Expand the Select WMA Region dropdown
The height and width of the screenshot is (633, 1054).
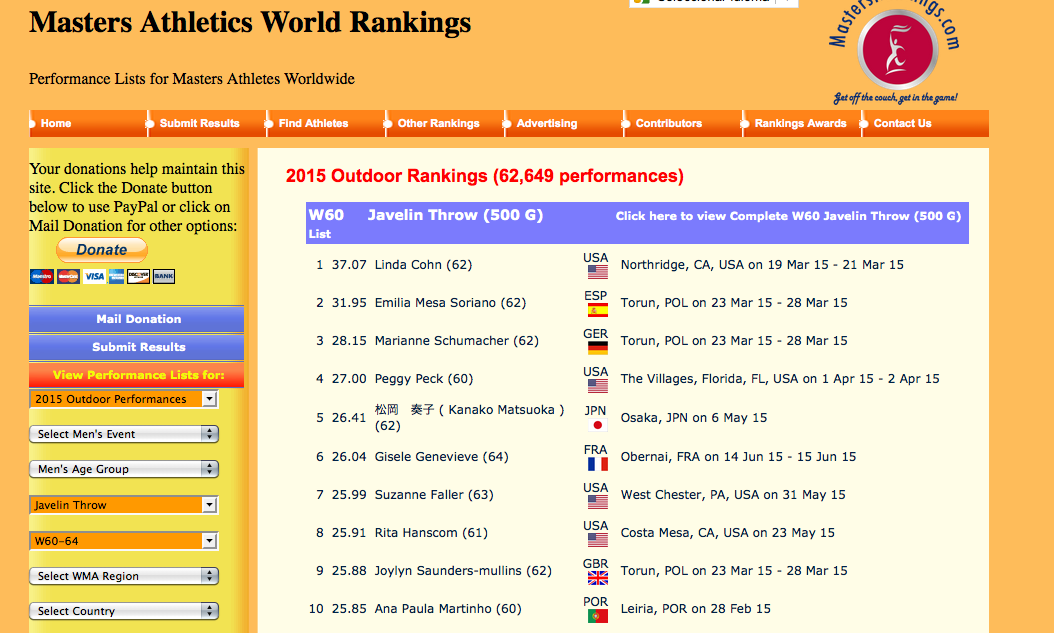124,576
